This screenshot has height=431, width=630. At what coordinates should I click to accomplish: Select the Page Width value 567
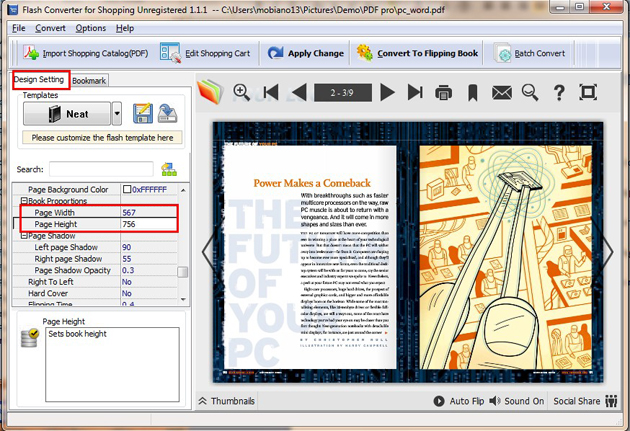click(149, 212)
